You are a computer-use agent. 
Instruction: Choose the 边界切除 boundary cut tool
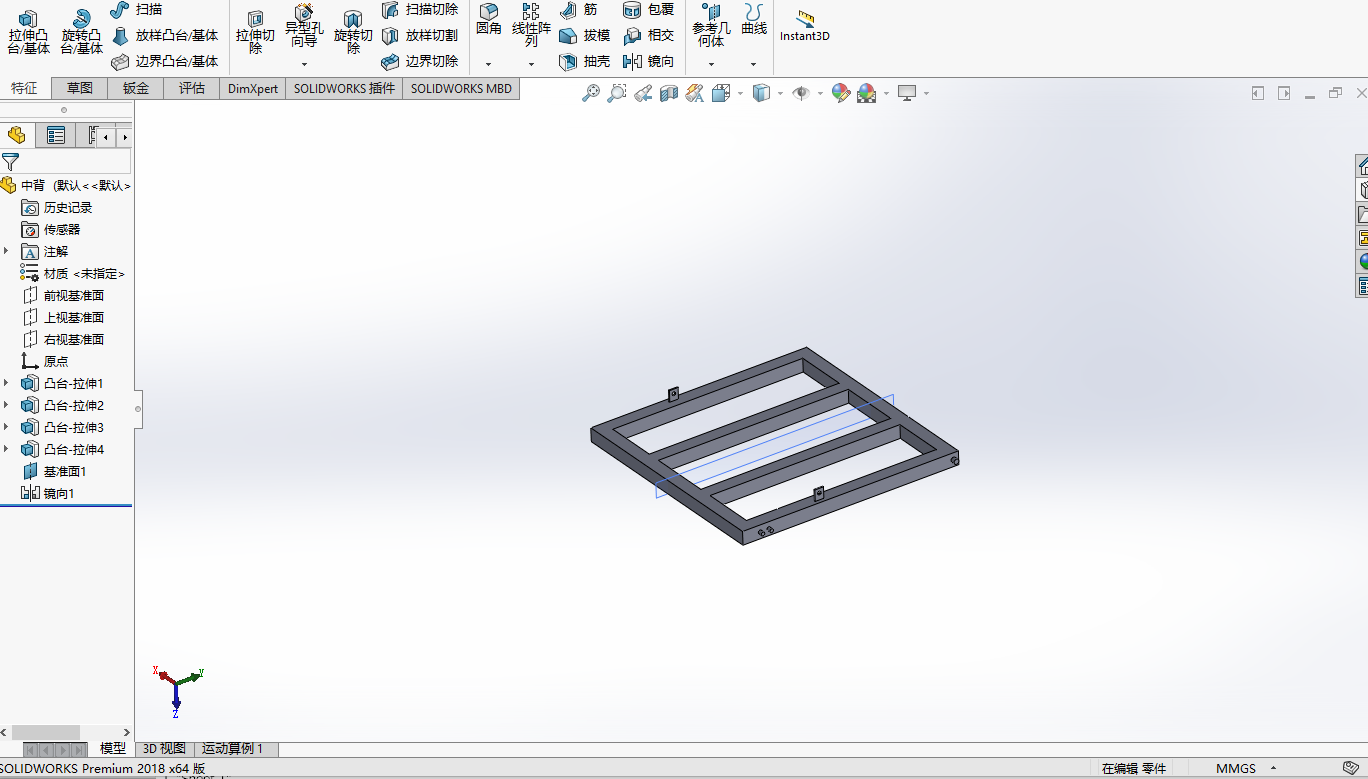(x=419, y=61)
